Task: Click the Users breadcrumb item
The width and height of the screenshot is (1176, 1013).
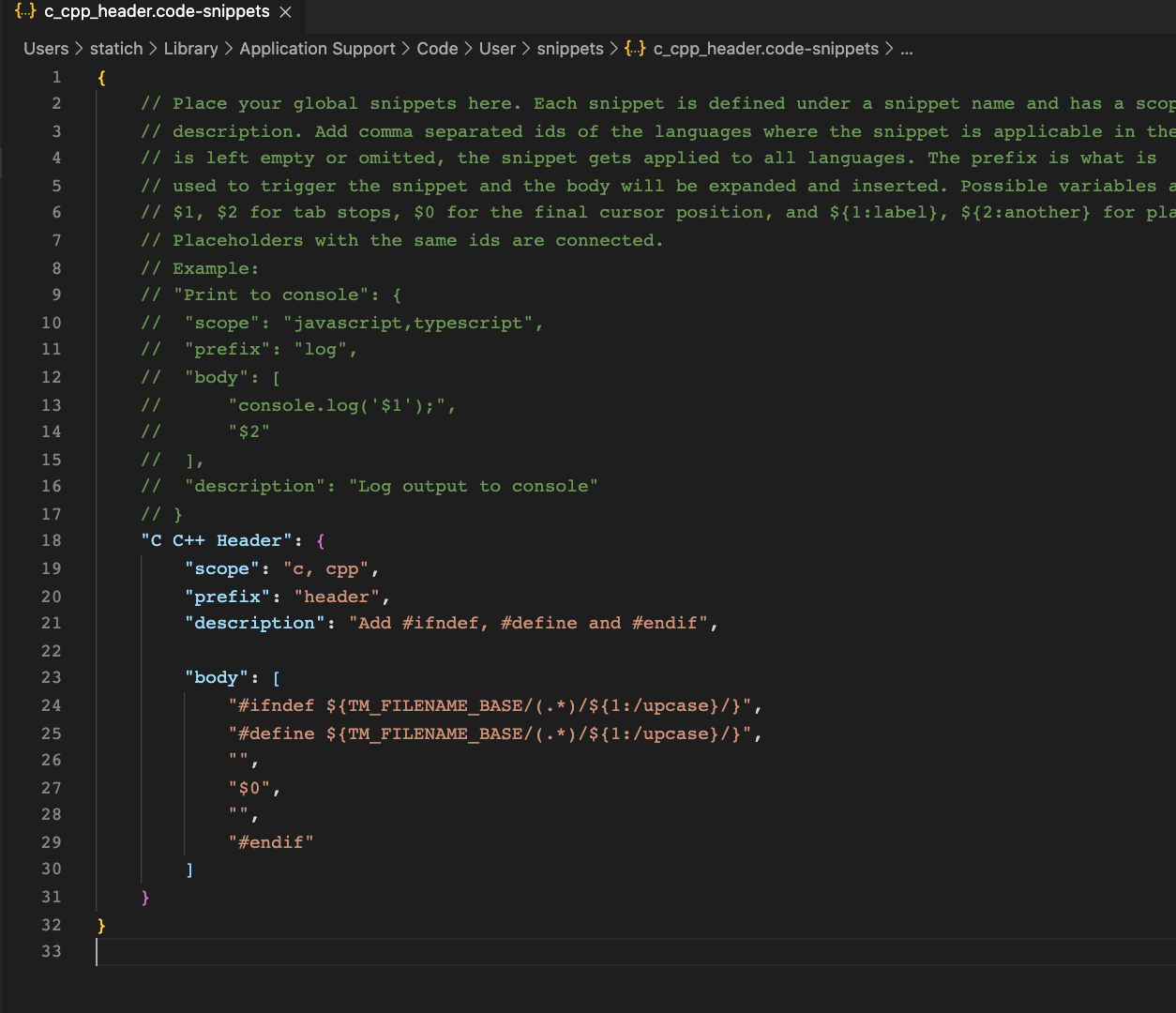Action: coord(46,49)
